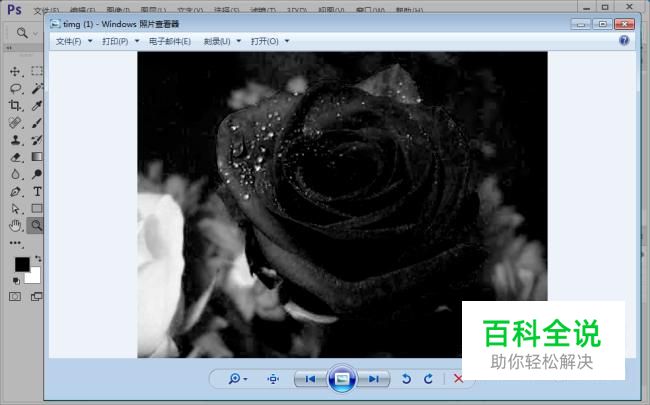Viewport: 650px width, 405px height.
Task: Select the Lasso tool in Photoshop
Action: tap(15, 88)
